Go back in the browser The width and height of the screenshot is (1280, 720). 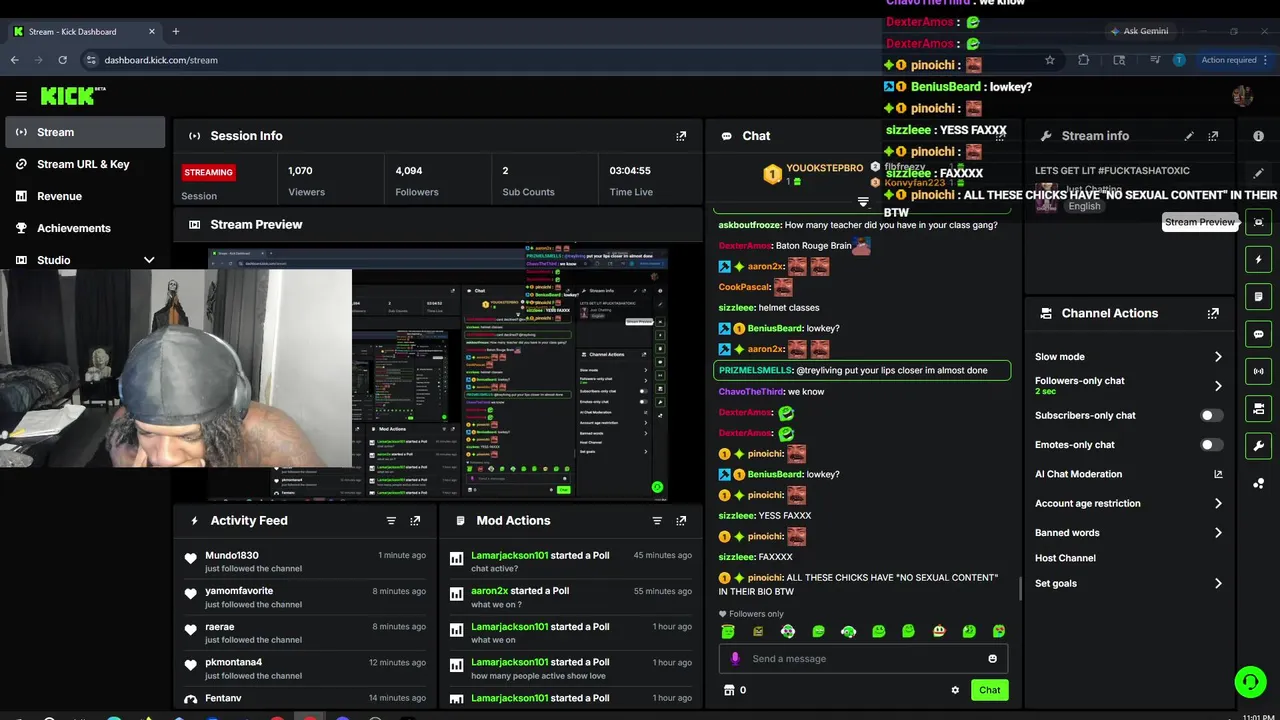pyautogui.click(x=14, y=60)
